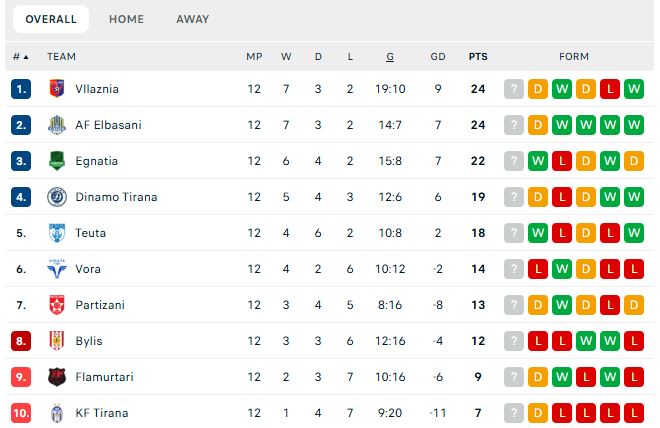Sort table by rank number column

pos(20,57)
